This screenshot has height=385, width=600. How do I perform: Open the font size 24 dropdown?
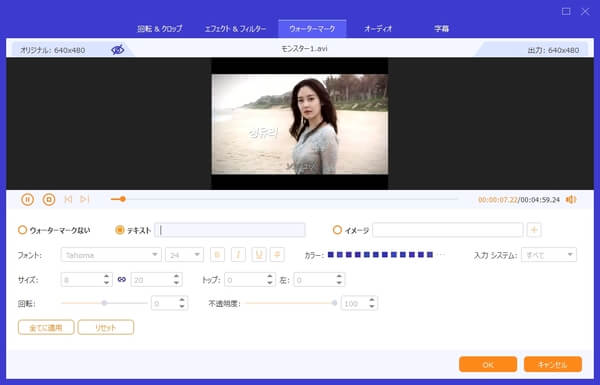point(184,255)
